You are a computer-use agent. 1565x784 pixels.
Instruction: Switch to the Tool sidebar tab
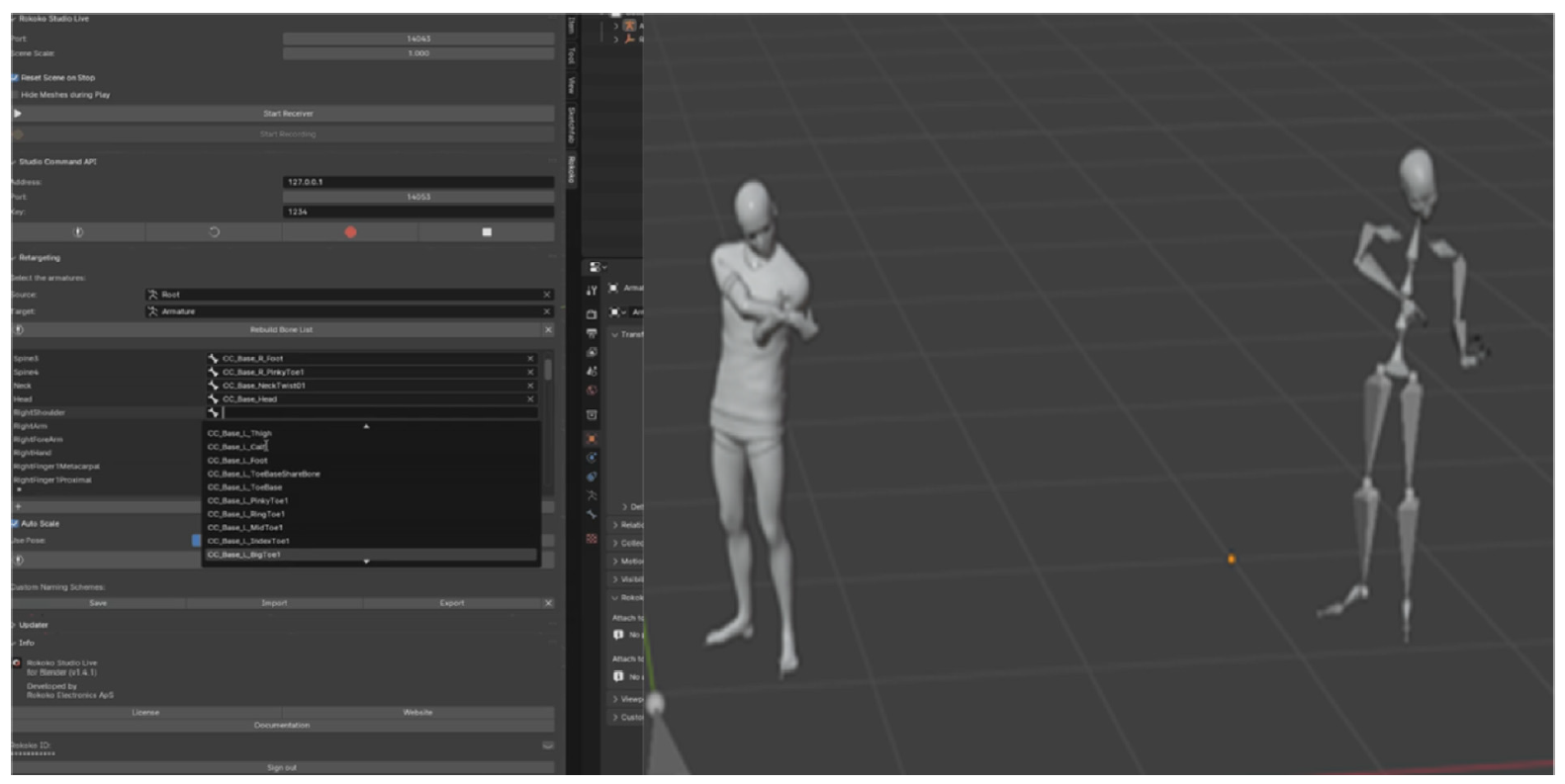[x=571, y=55]
